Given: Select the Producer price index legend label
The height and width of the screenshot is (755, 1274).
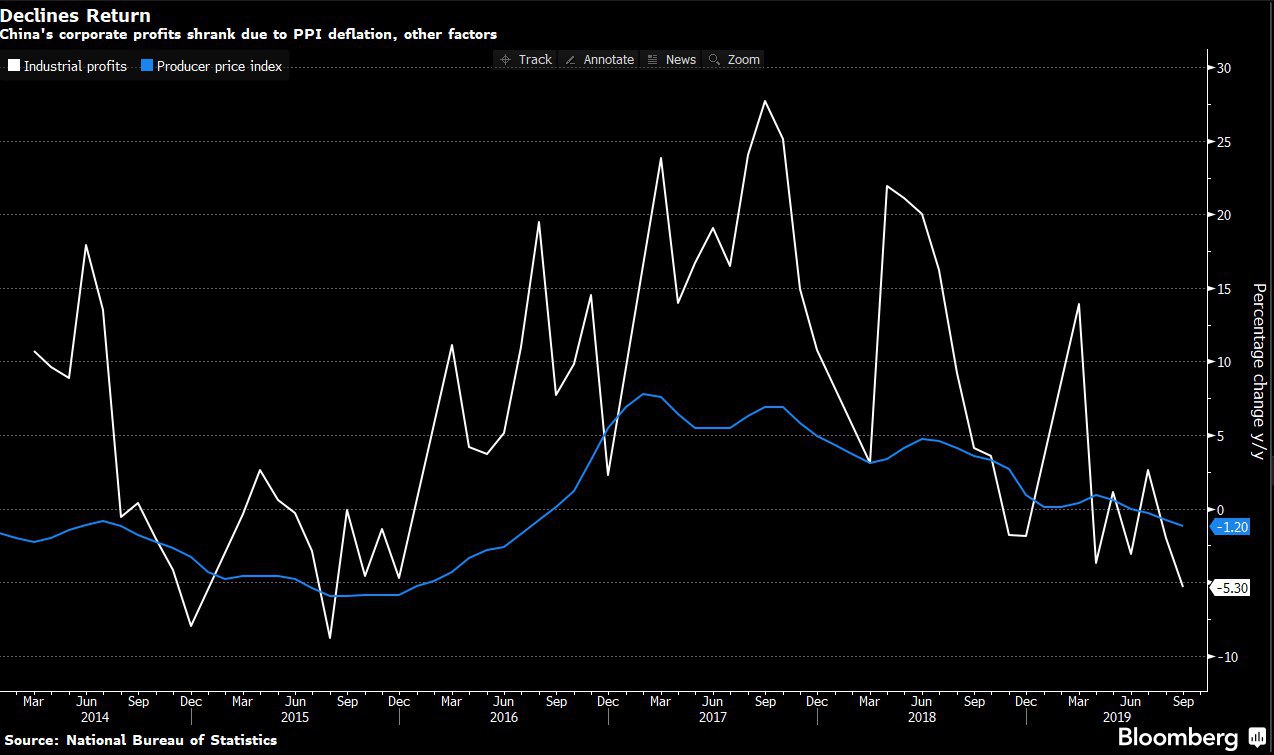Looking at the screenshot, I should pos(220,67).
